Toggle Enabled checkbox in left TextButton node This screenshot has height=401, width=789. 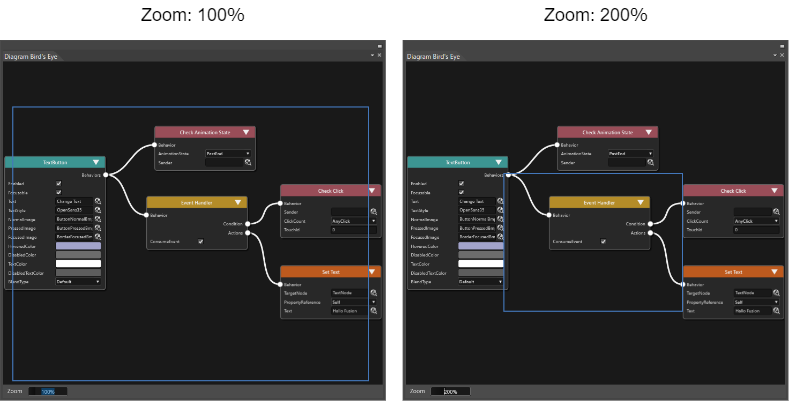pyautogui.click(x=58, y=184)
